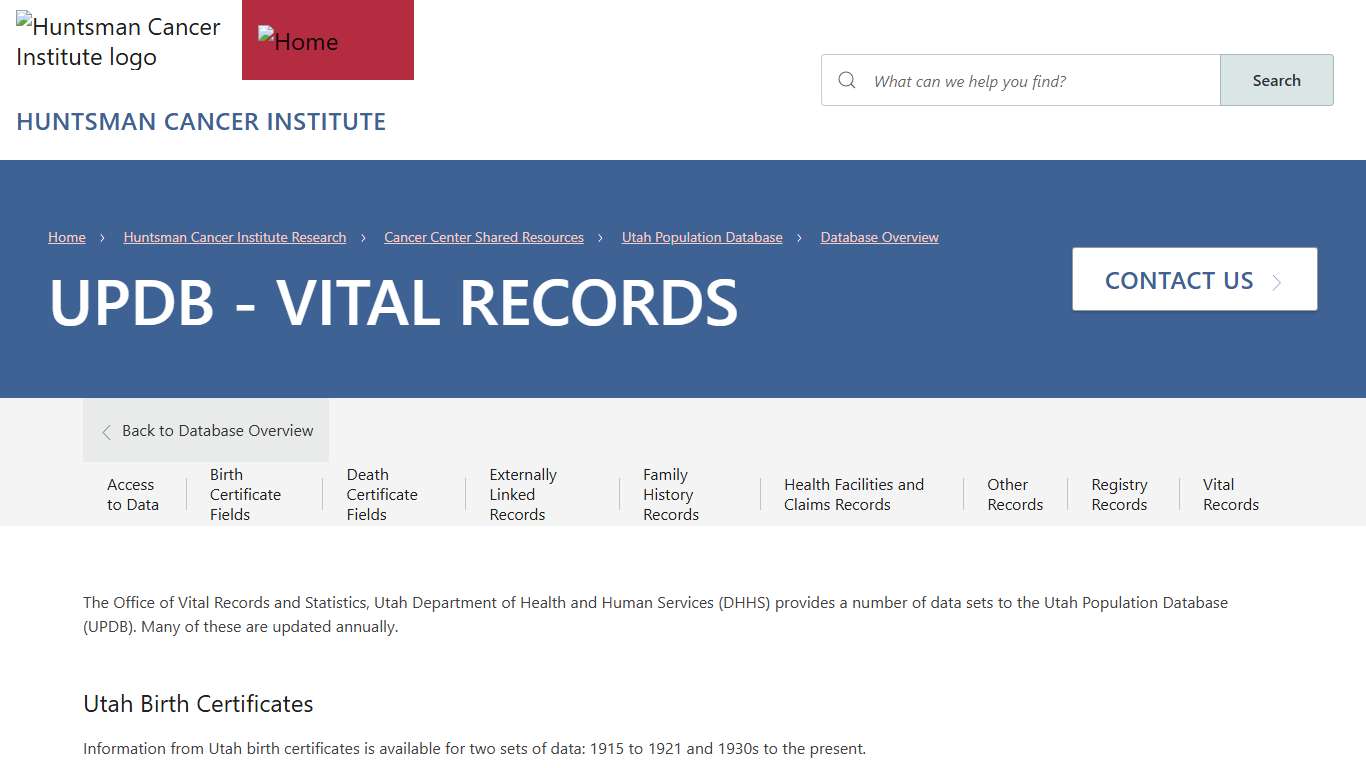The height and width of the screenshot is (768, 1366).
Task: Switch to the Registry Records section
Action: coord(1119,494)
